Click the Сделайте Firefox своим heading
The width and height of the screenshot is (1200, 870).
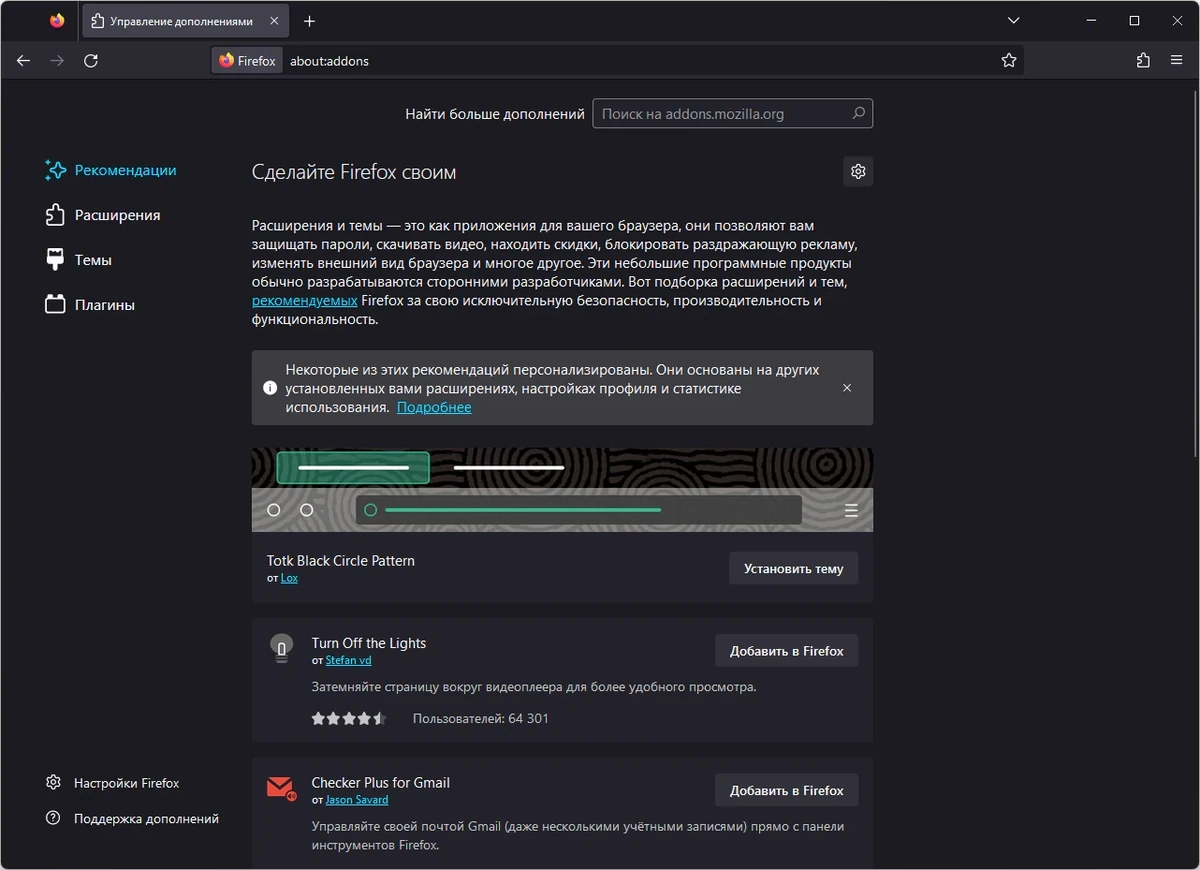pos(354,172)
